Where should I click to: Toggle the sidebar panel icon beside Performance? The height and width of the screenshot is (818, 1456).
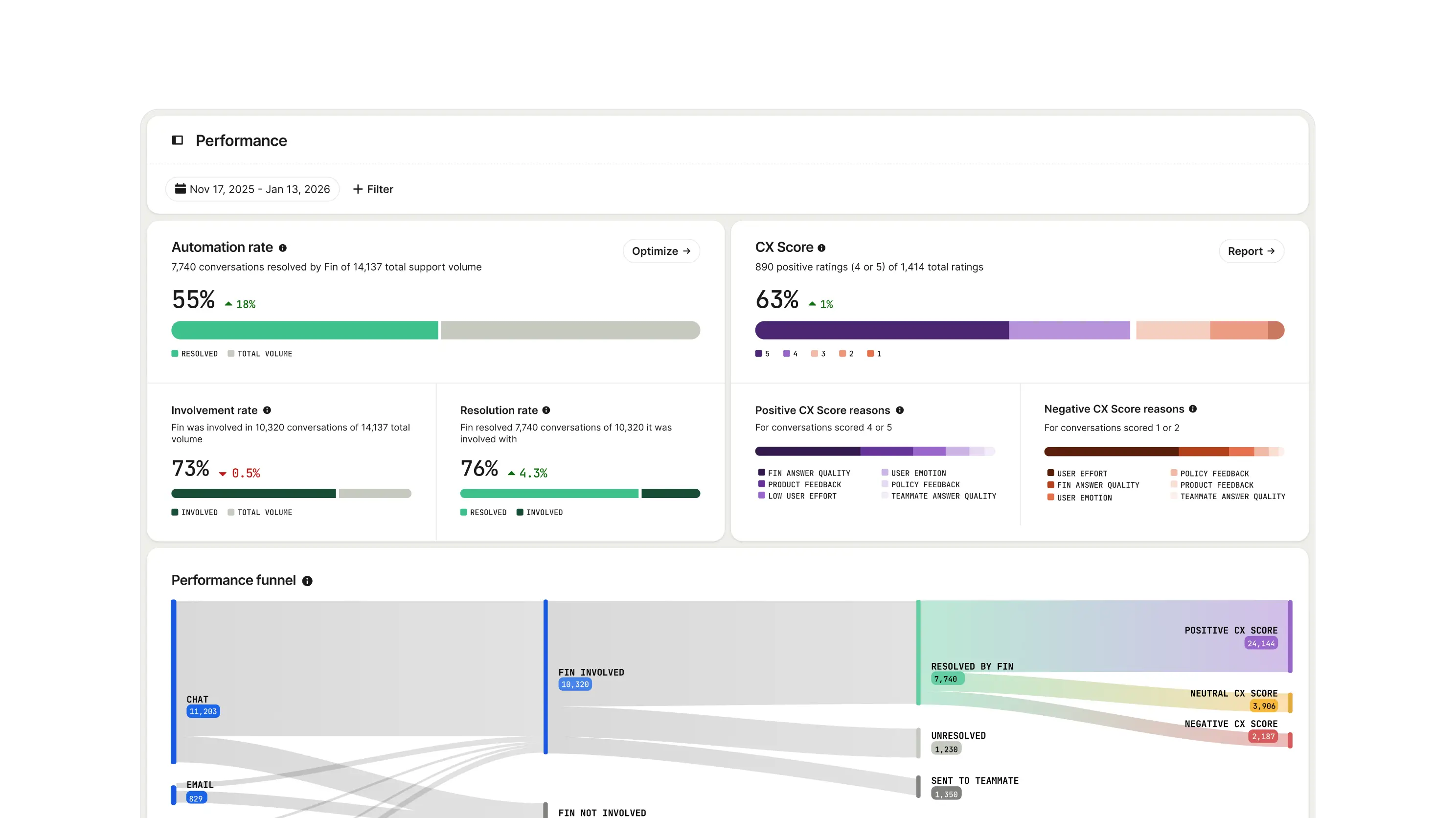[x=178, y=140]
